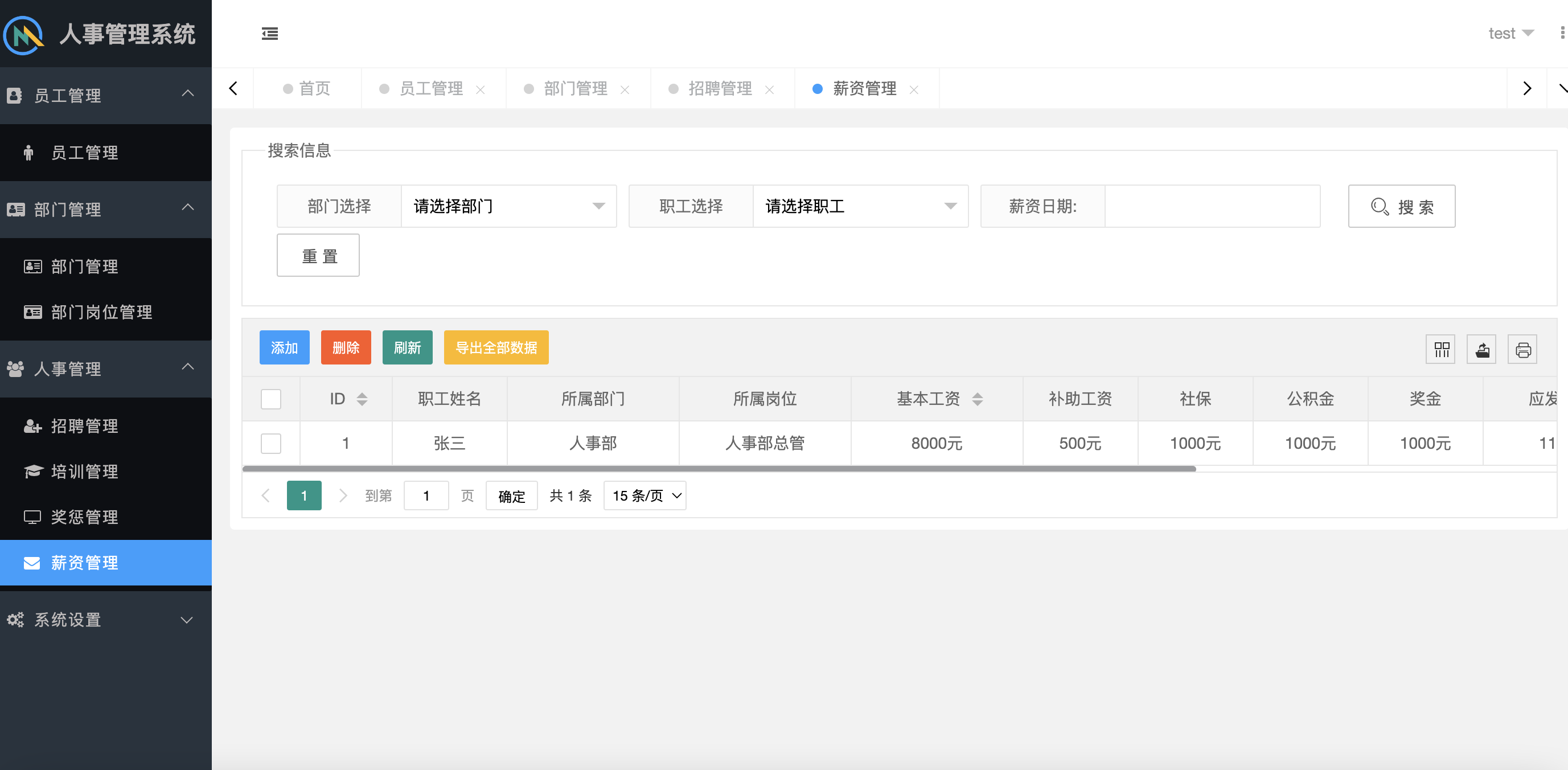Viewport: 1568px width, 770px height.
Task: Click the pagination 确定 button
Action: [x=511, y=495]
